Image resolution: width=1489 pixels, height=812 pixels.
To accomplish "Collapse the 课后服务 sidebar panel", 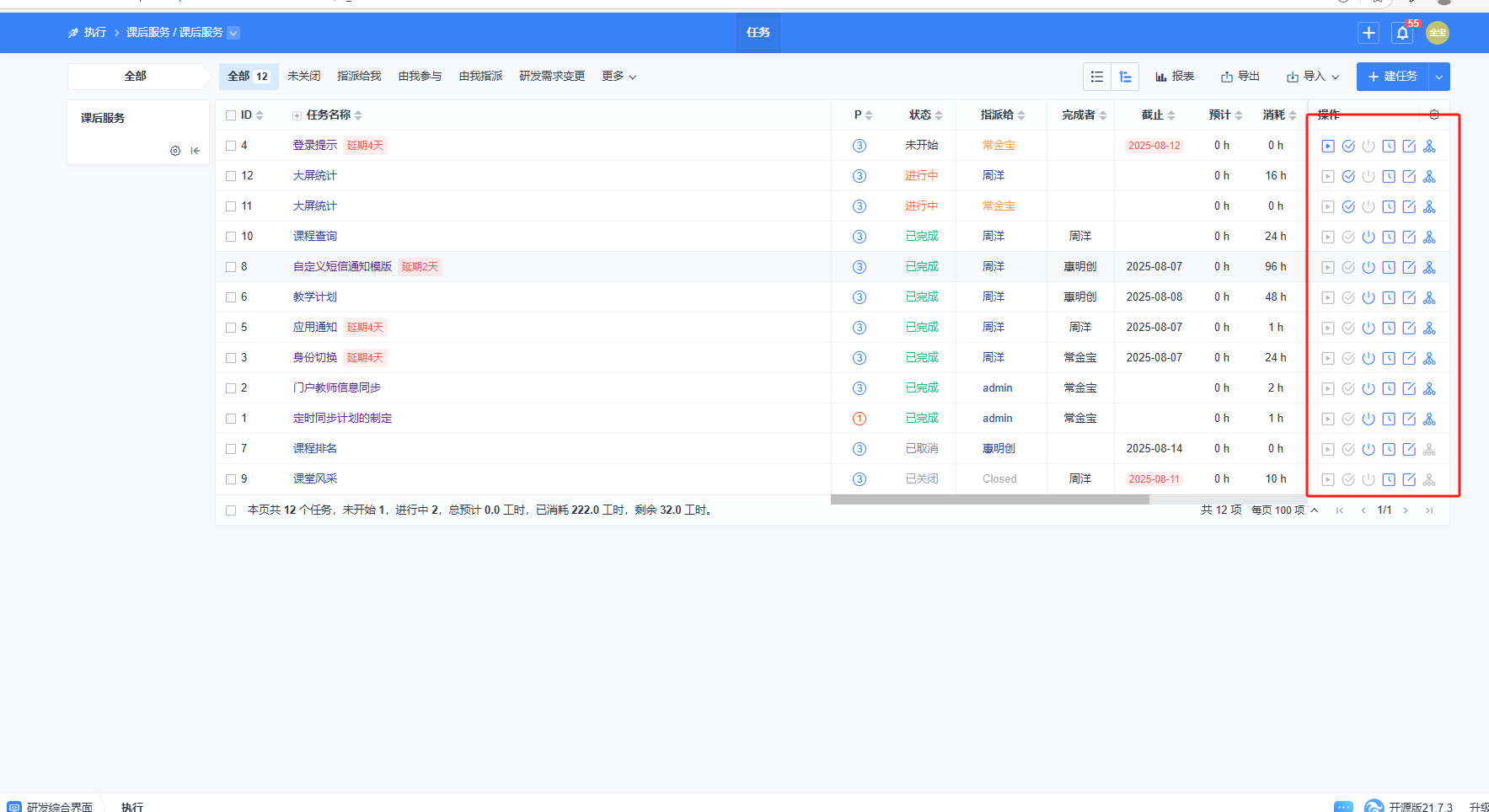I will (195, 151).
